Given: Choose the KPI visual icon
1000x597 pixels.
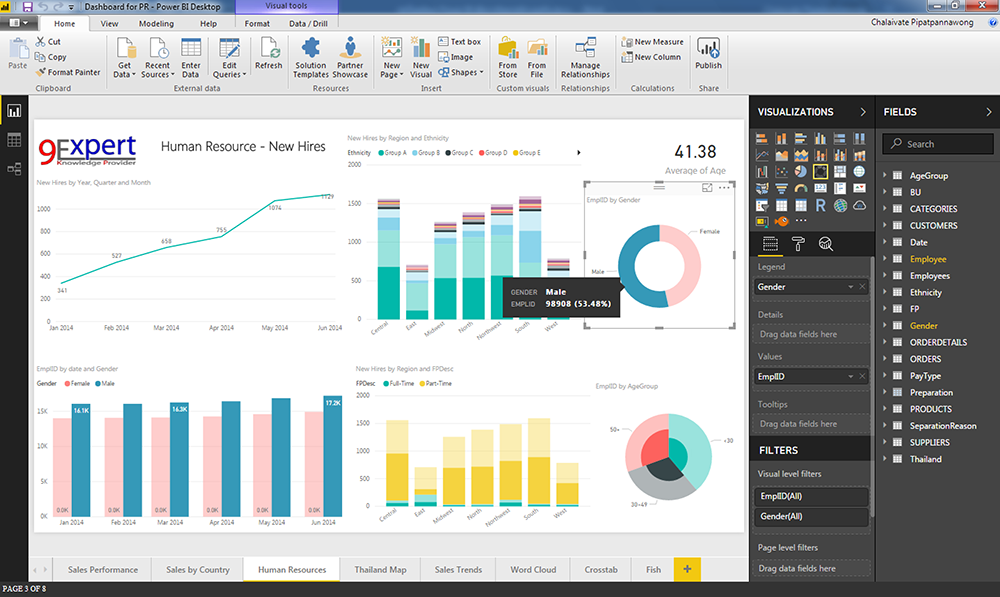Looking at the screenshot, I should [x=860, y=188].
